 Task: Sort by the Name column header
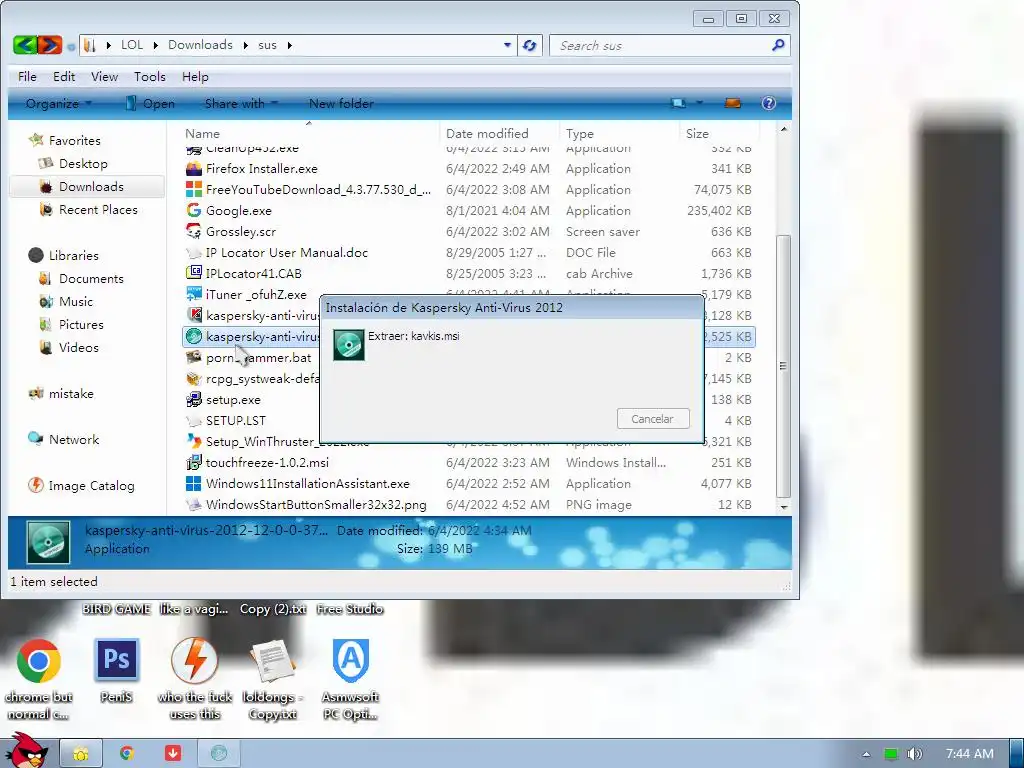309,133
